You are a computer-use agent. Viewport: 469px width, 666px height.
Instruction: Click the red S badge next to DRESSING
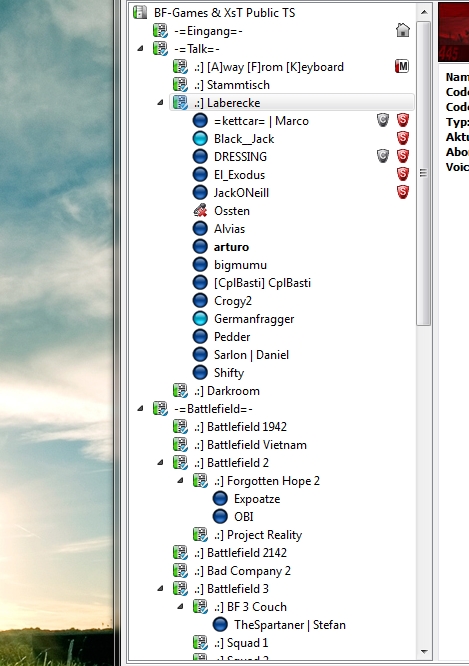[x=403, y=156]
